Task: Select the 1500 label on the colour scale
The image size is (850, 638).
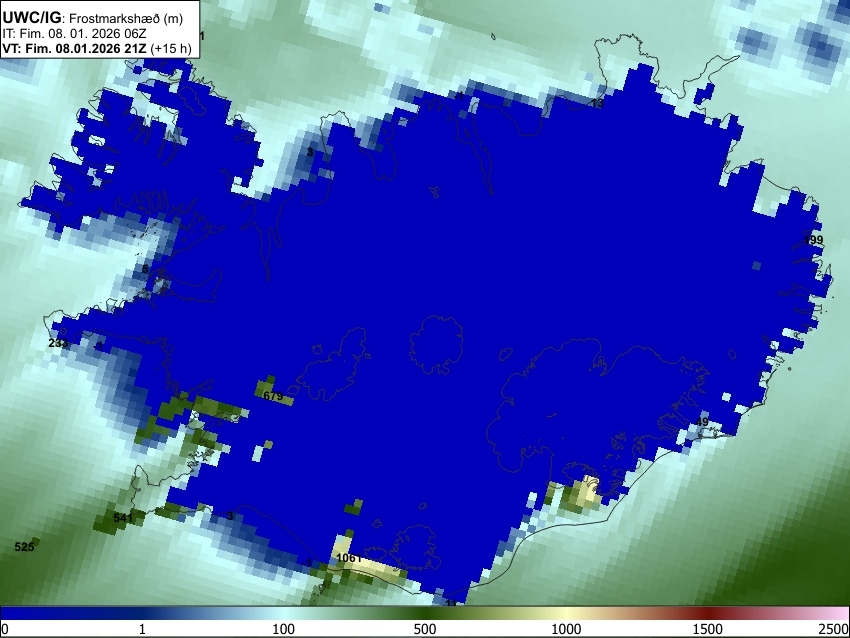Action: [708, 629]
